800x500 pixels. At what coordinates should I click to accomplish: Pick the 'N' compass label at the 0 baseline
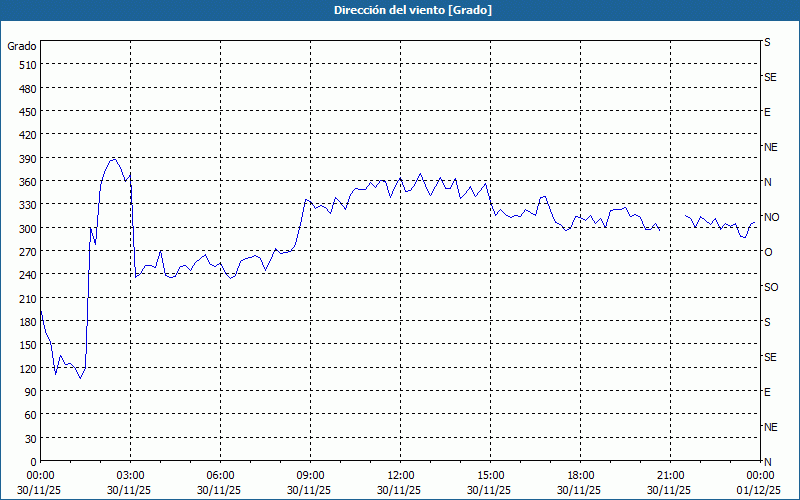(767, 462)
